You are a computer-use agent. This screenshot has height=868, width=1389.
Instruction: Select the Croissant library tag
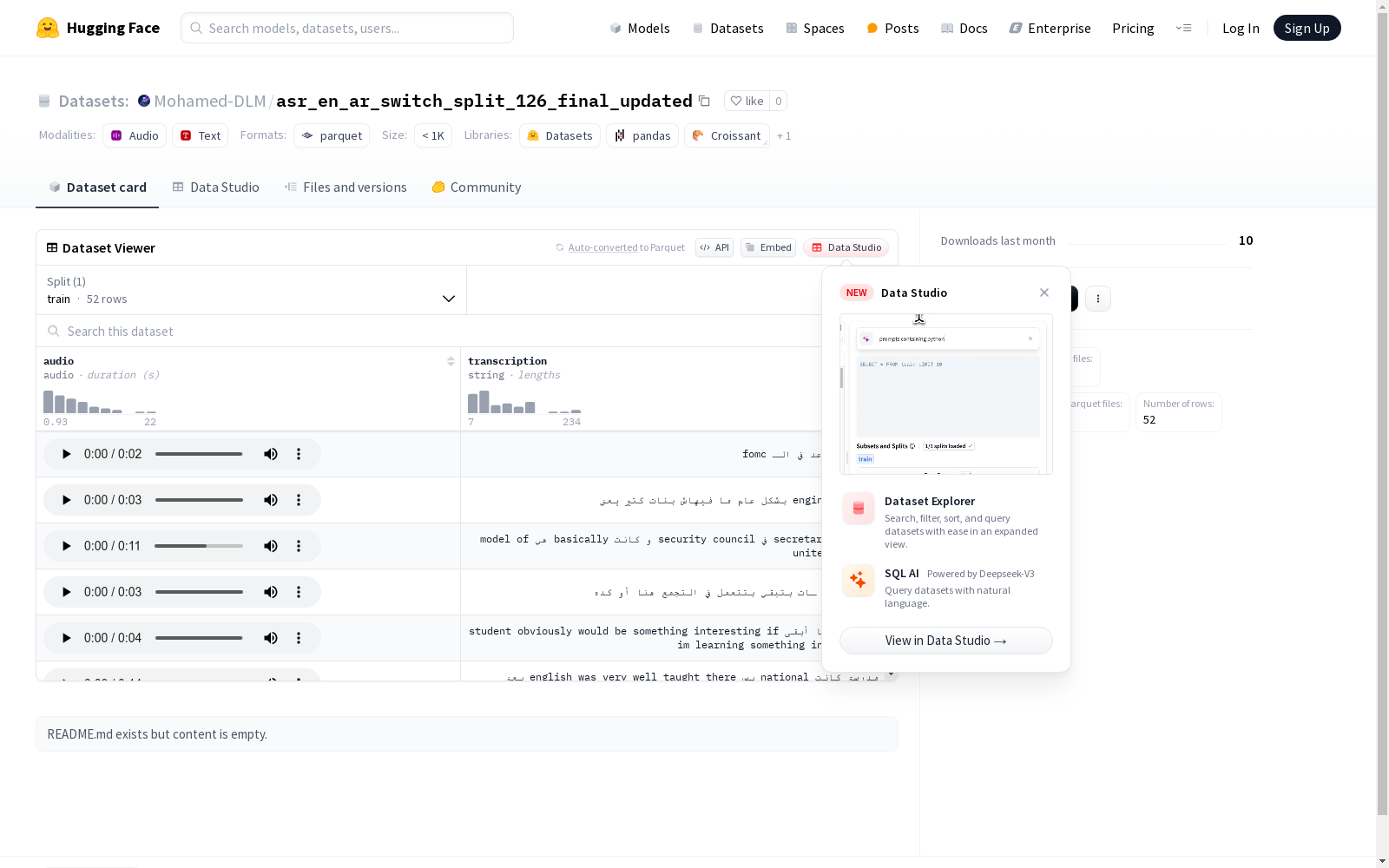pyautogui.click(x=727, y=135)
